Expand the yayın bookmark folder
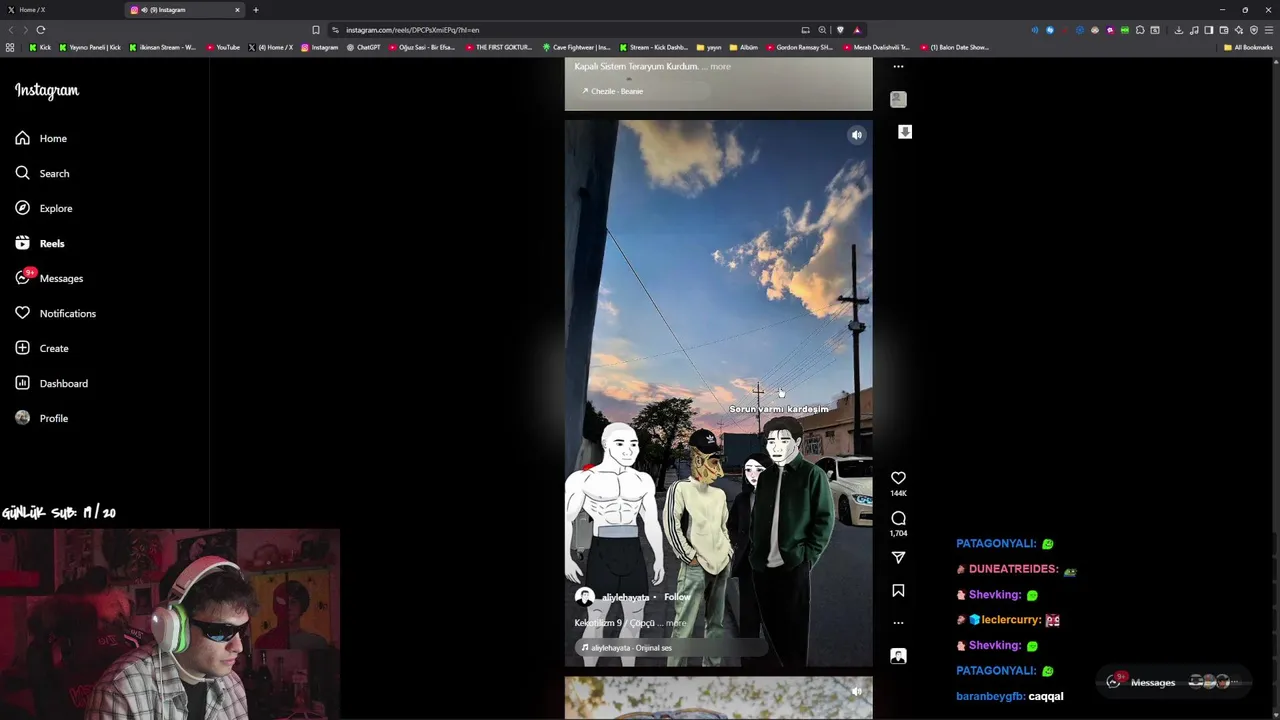The height and width of the screenshot is (720, 1280). 709,47
